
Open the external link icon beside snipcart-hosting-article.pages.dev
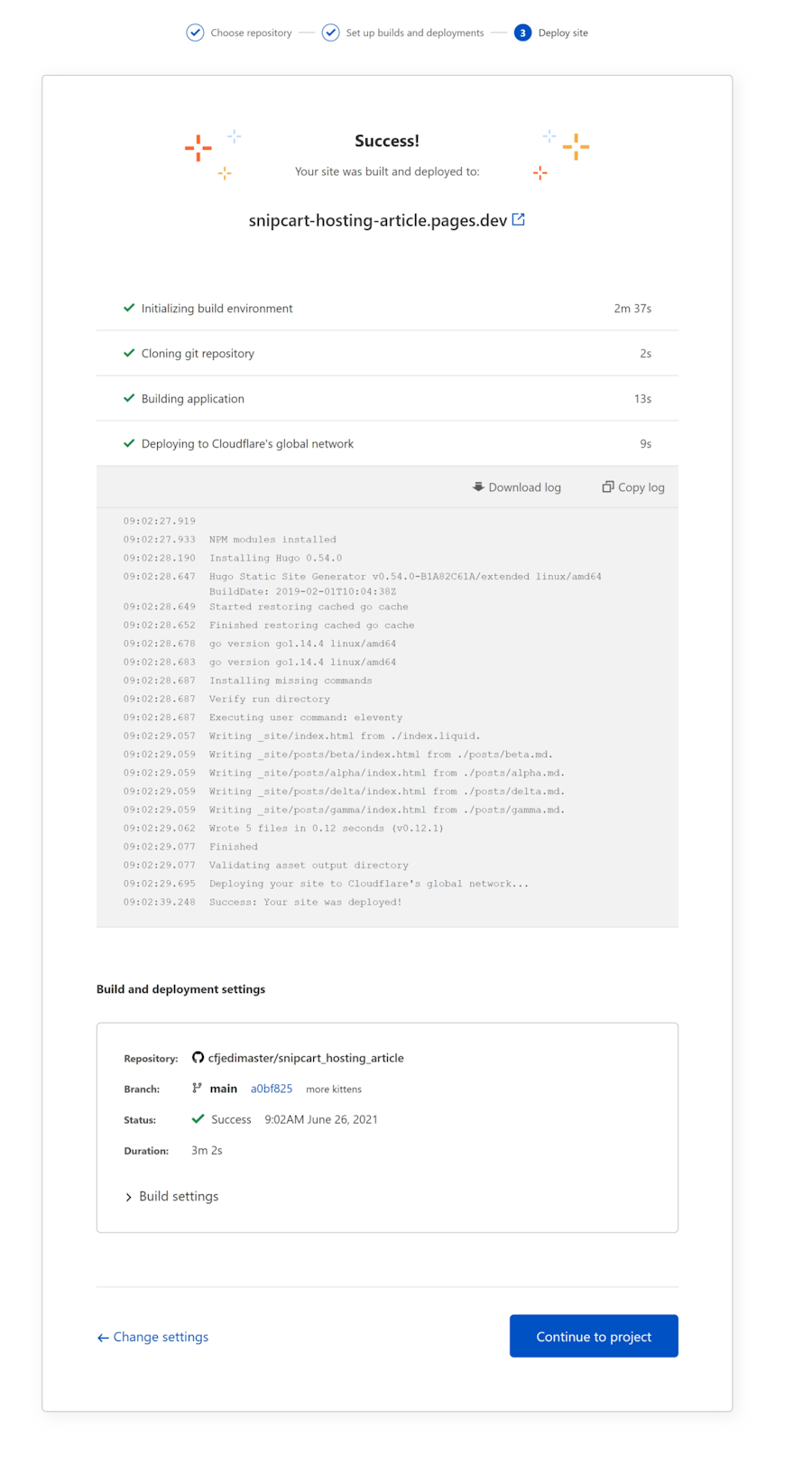[519, 219]
